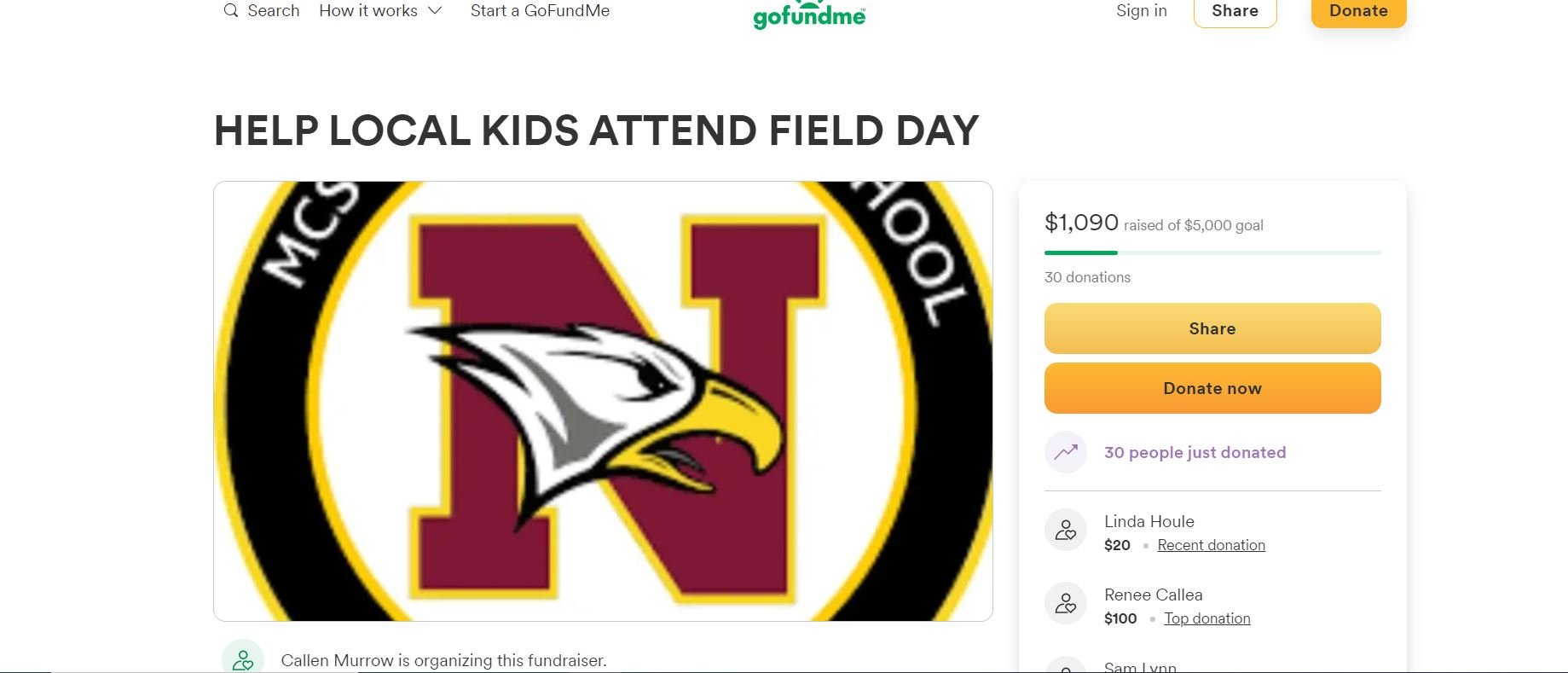Click Sam Lynn's donor avatar icon
The image size is (1568, 673).
[x=1066, y=666]
